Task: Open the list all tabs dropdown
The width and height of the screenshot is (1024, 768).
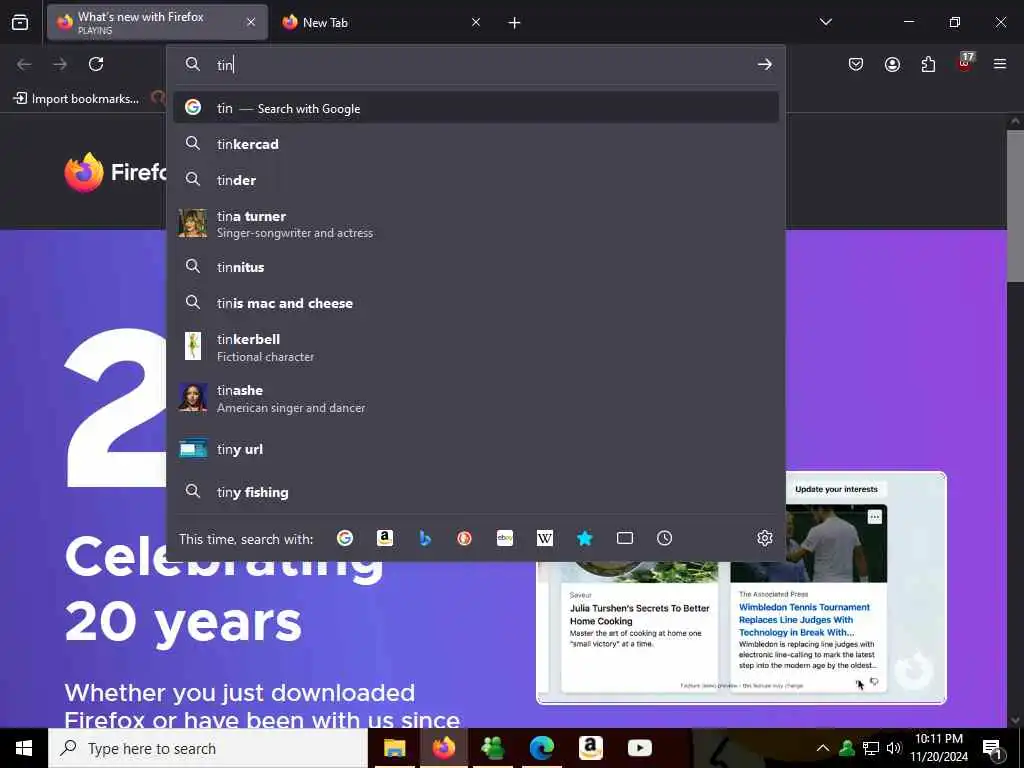Action: click(x=825, y=22)
